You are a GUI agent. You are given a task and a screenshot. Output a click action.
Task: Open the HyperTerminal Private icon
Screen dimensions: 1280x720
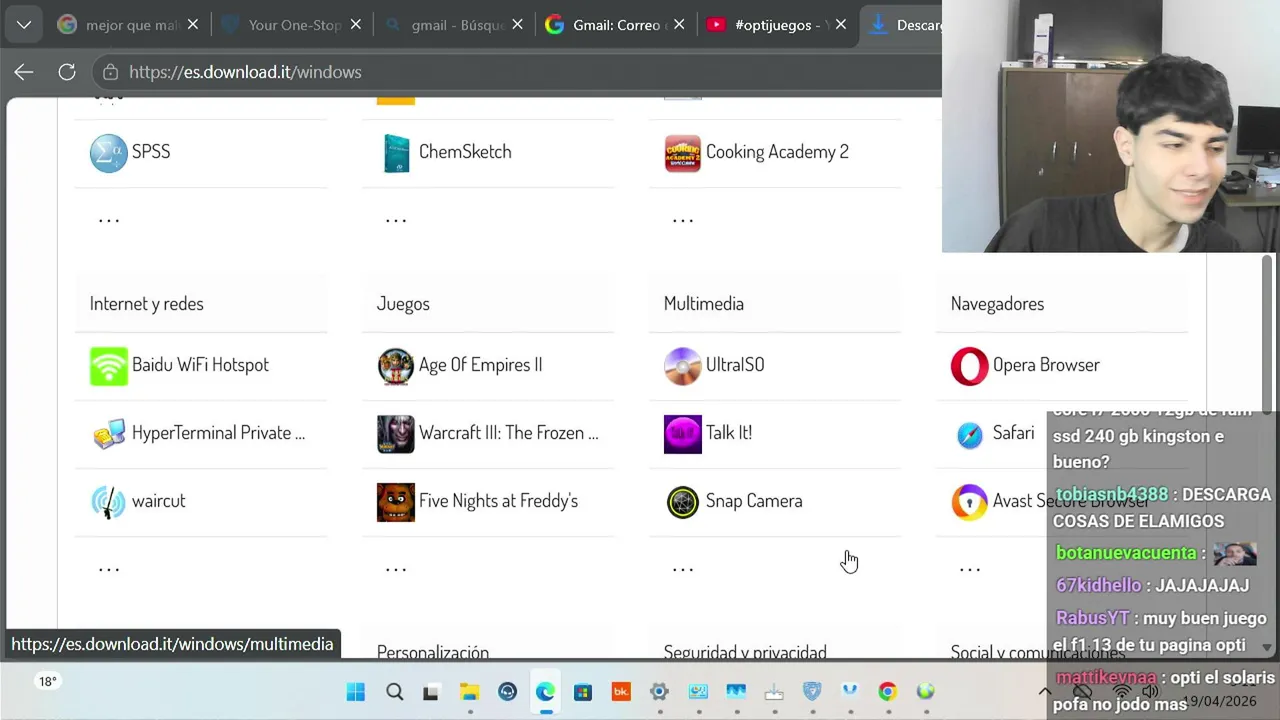pyautogui.click(x=109, y=434)
